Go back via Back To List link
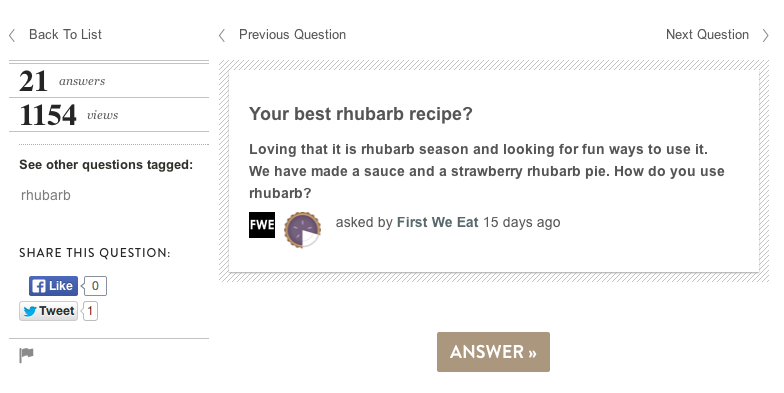This screenshot has width=784, height=393. click(66, 34)
